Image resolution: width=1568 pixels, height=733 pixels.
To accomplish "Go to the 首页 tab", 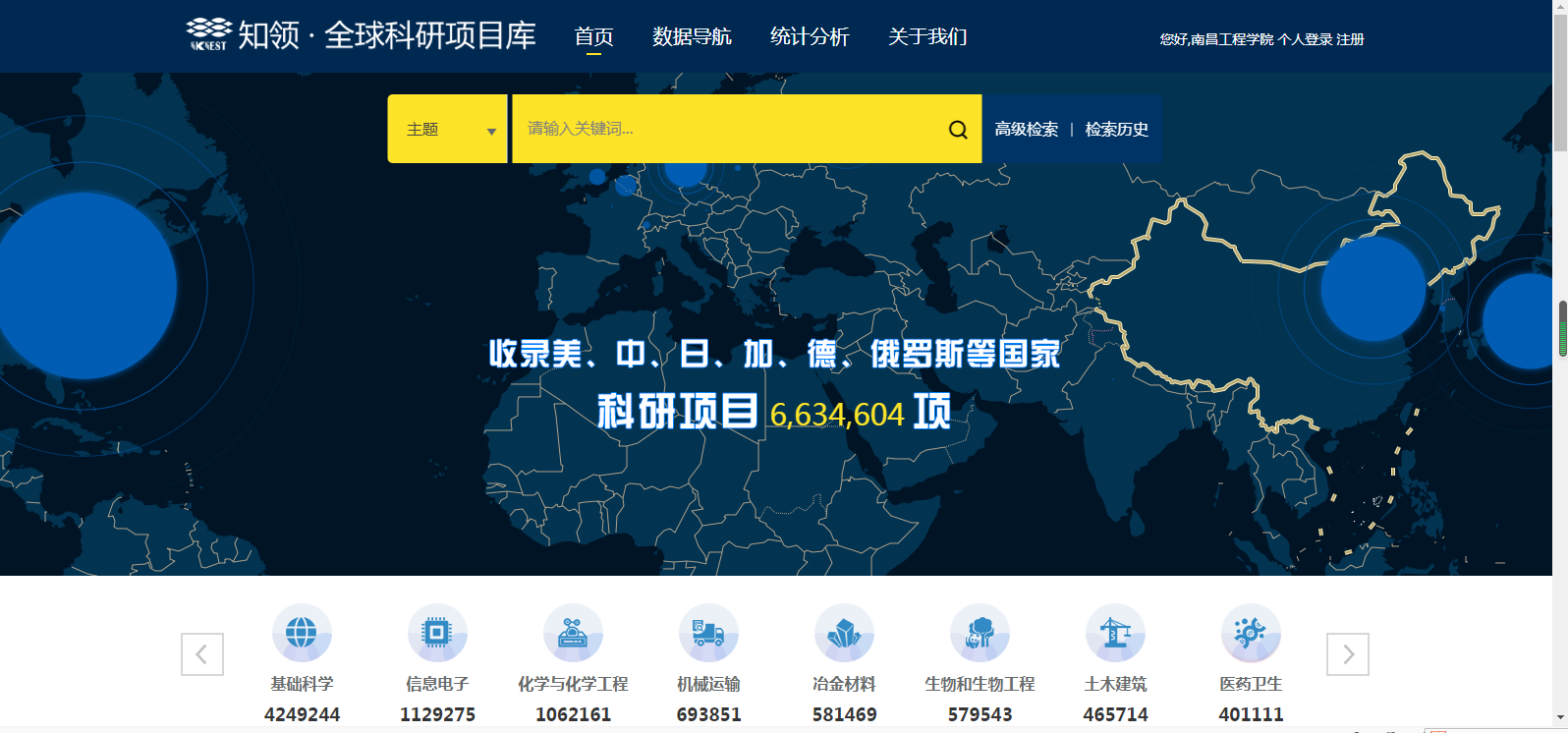I will (593, 36).
